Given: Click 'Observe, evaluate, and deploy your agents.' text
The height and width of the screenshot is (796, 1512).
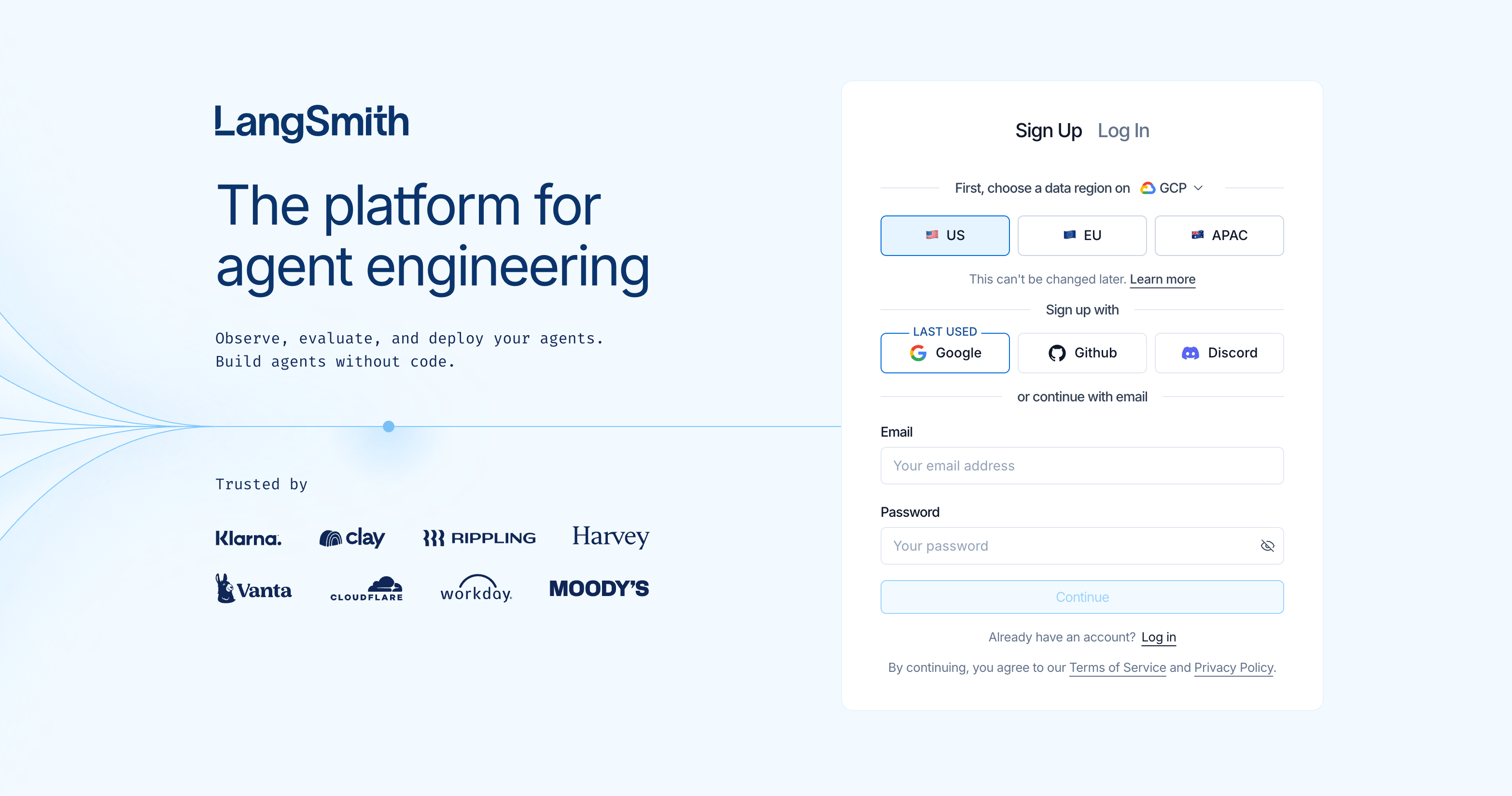Looking at the screenshot, I should tap(409, 339).
